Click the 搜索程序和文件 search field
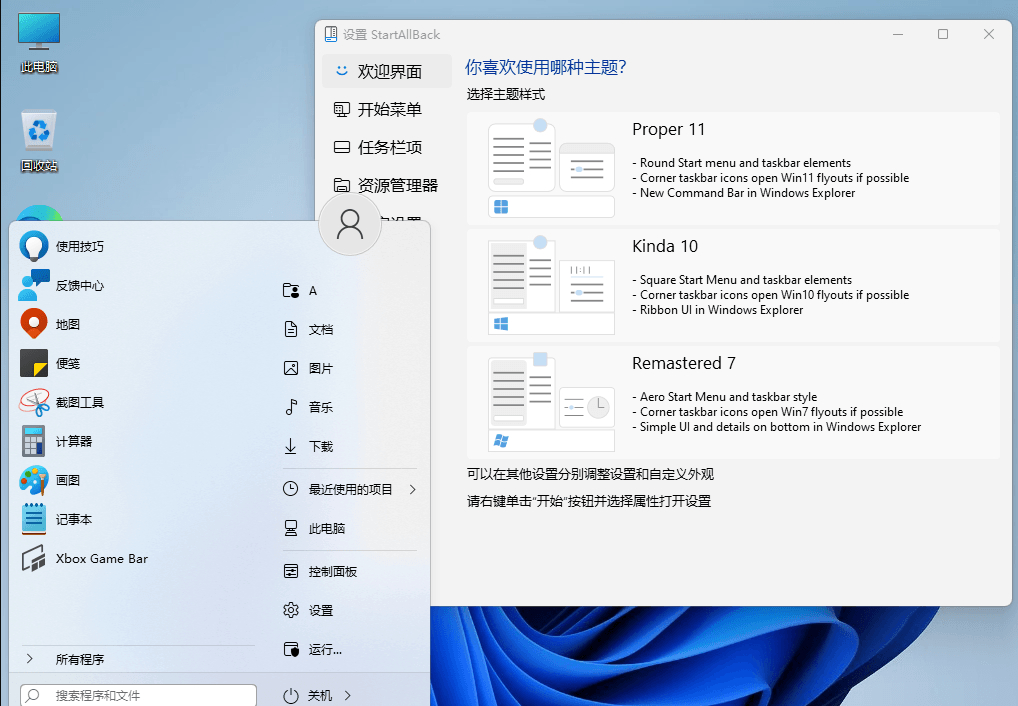The image size is (1018, 706). coord(138,696)
